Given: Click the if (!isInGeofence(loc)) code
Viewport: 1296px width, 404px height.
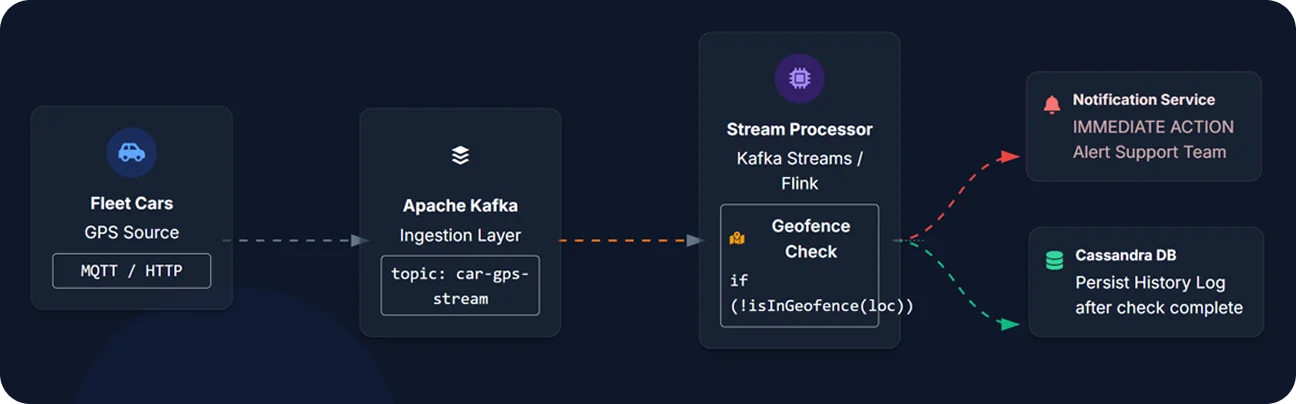Looking at the screenshot, I should coord(822,293).
